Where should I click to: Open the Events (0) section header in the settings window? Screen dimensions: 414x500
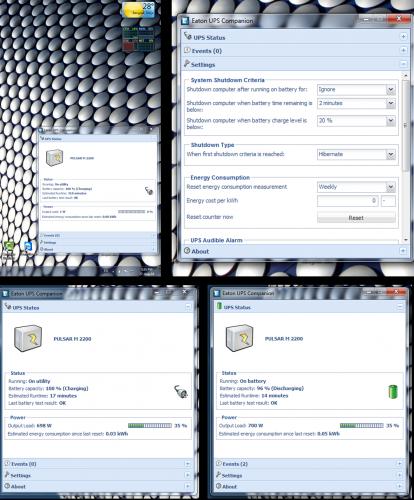tap(295, 51)
